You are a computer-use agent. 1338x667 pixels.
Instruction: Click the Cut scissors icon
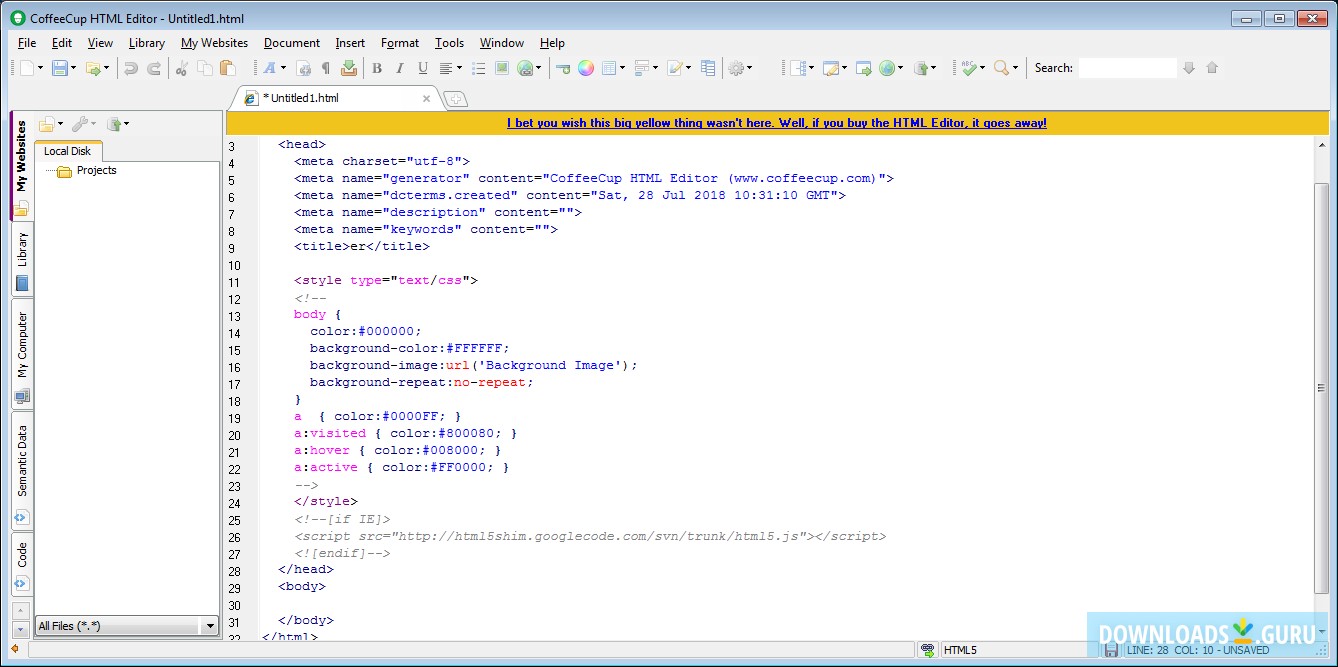[182, 68]
